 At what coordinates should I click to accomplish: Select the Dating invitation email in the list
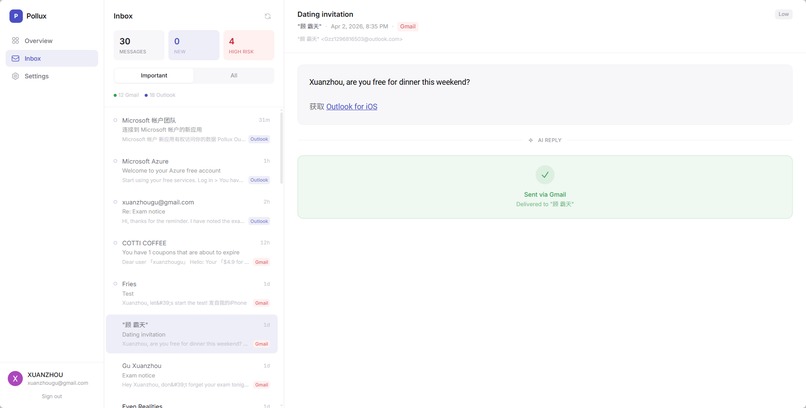(x=192, y=334)
